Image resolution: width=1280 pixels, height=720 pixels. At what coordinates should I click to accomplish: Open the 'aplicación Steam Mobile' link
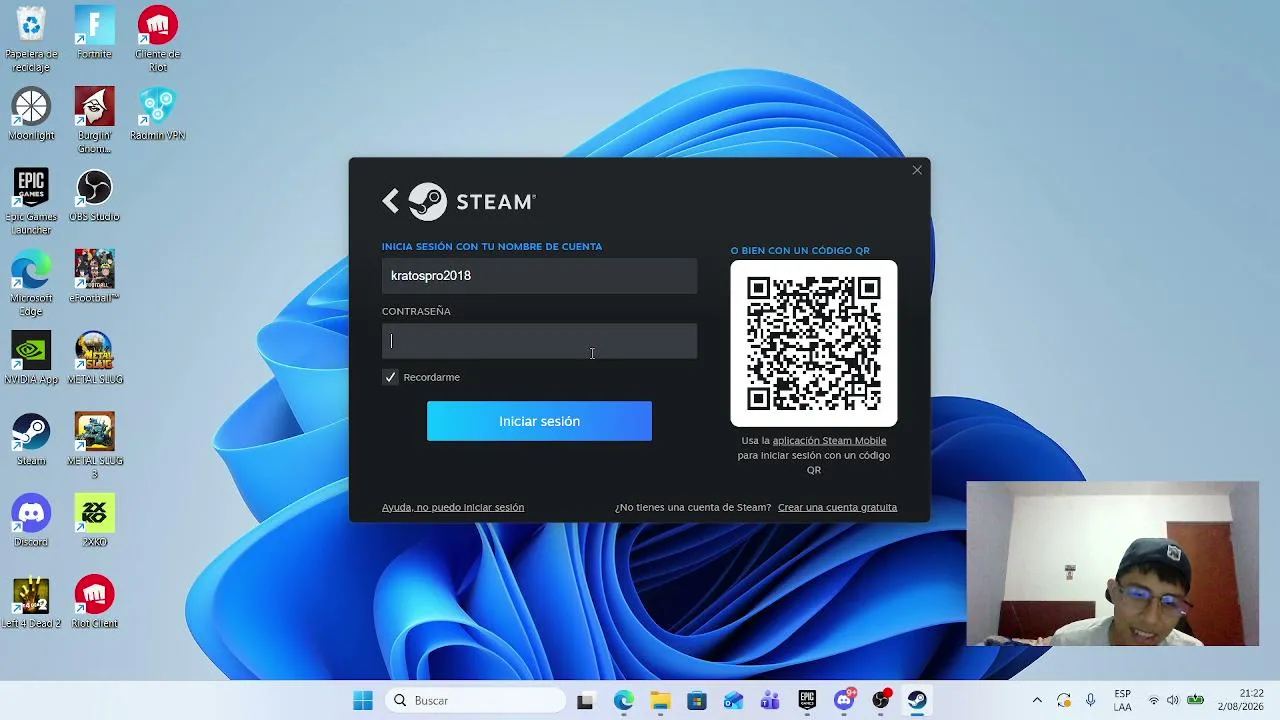click(x=829, y=441)
